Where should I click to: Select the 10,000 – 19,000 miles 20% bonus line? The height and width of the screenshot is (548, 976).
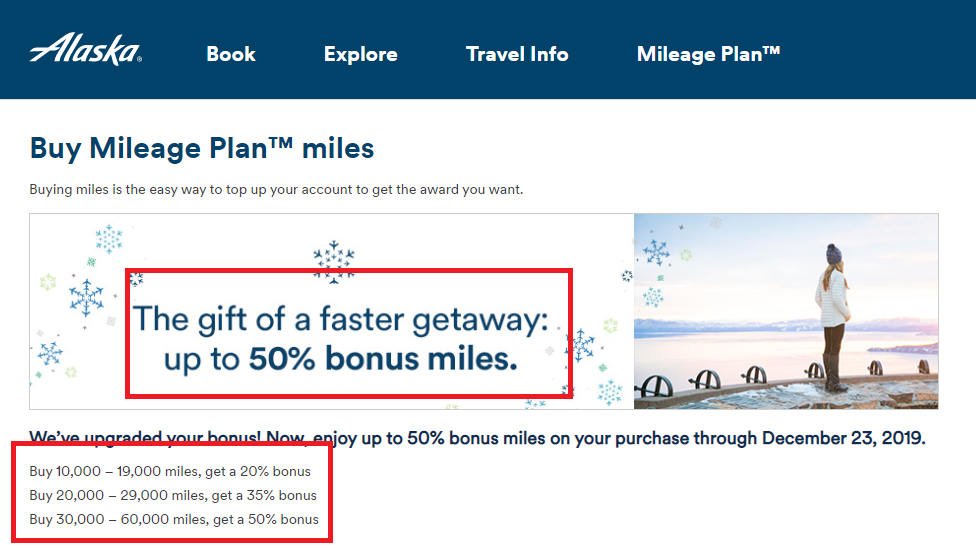click(170, 471)
